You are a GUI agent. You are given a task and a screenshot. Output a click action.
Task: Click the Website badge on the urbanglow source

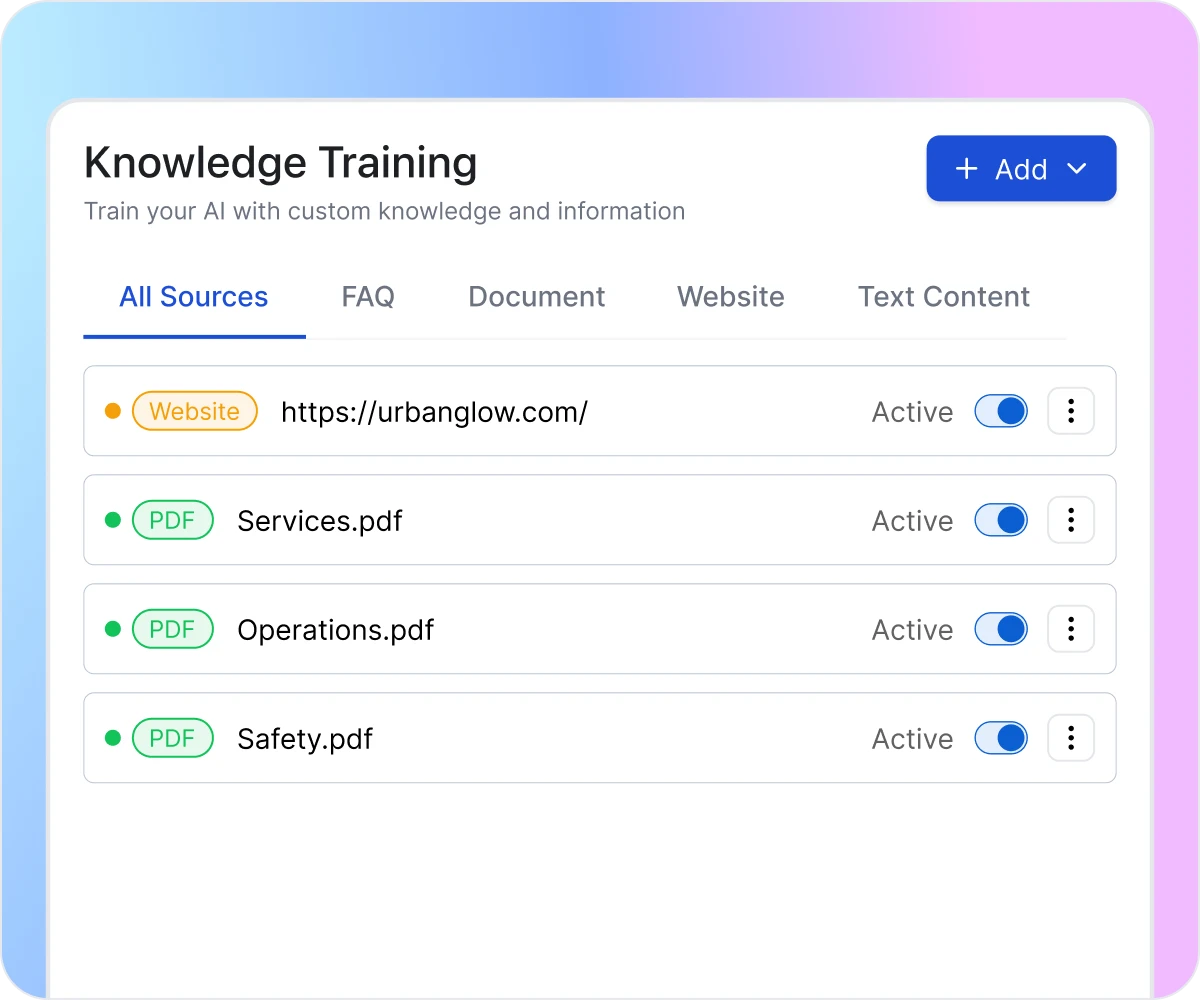pos(195,411)
